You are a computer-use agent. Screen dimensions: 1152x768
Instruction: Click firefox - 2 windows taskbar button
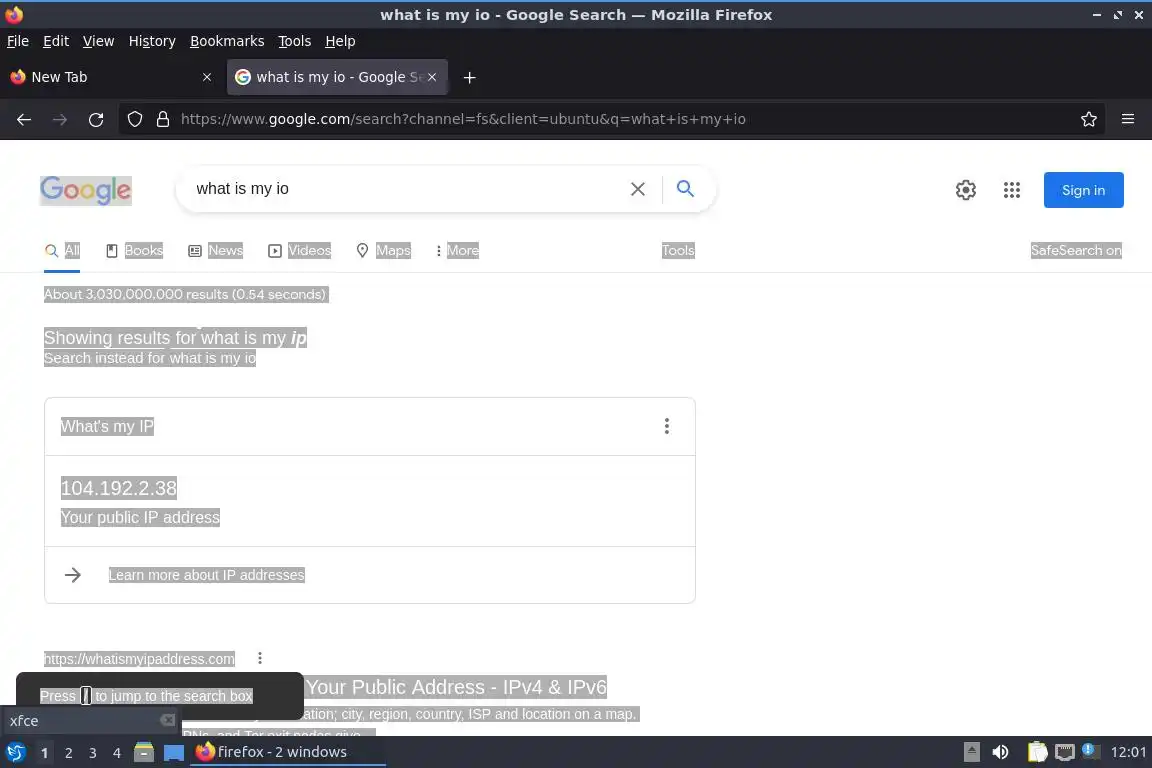tap(287, 752)
